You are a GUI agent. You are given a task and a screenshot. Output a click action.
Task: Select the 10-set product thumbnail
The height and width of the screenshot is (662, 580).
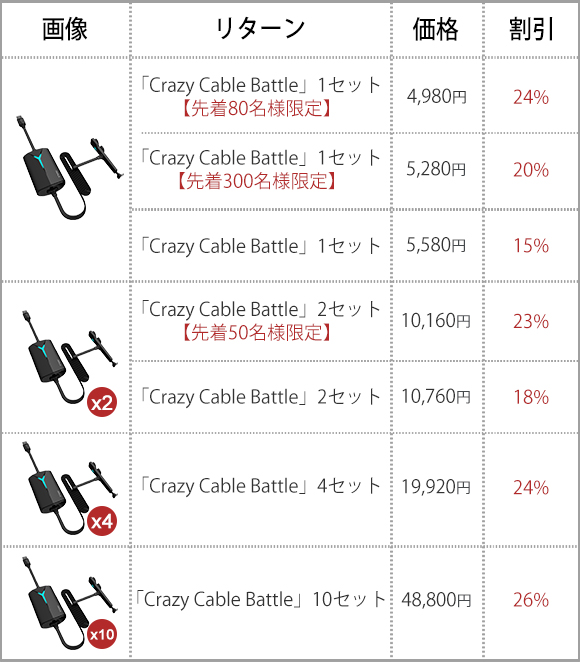[x=69, y=603]
